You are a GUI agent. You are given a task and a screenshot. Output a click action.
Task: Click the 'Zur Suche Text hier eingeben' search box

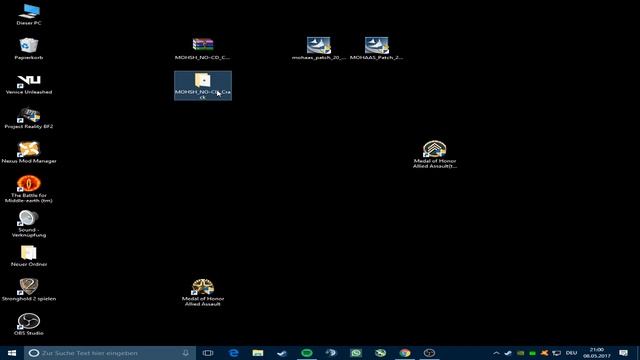(110, 353)
